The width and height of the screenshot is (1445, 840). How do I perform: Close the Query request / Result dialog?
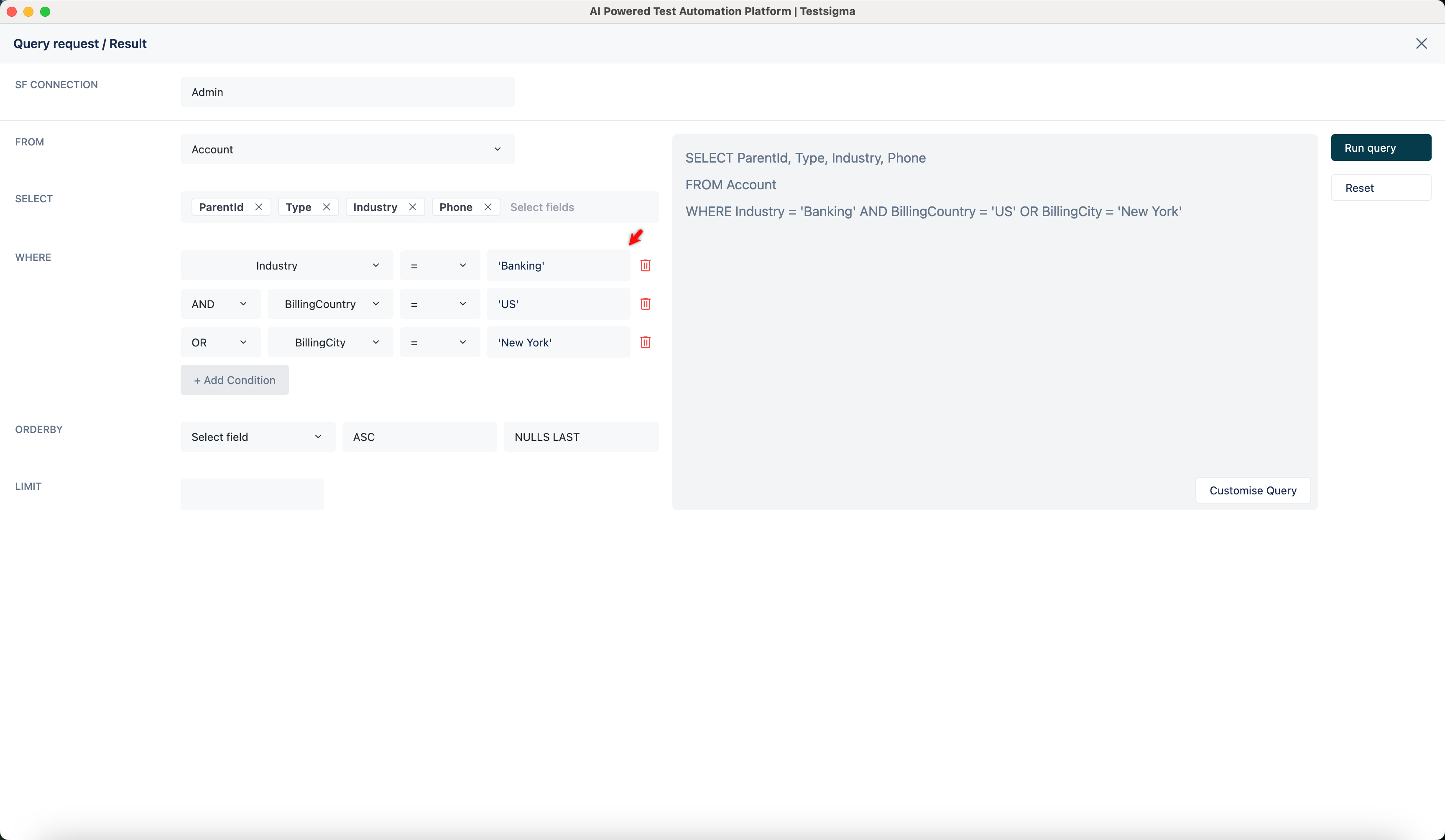click(x=1422, y=43)
